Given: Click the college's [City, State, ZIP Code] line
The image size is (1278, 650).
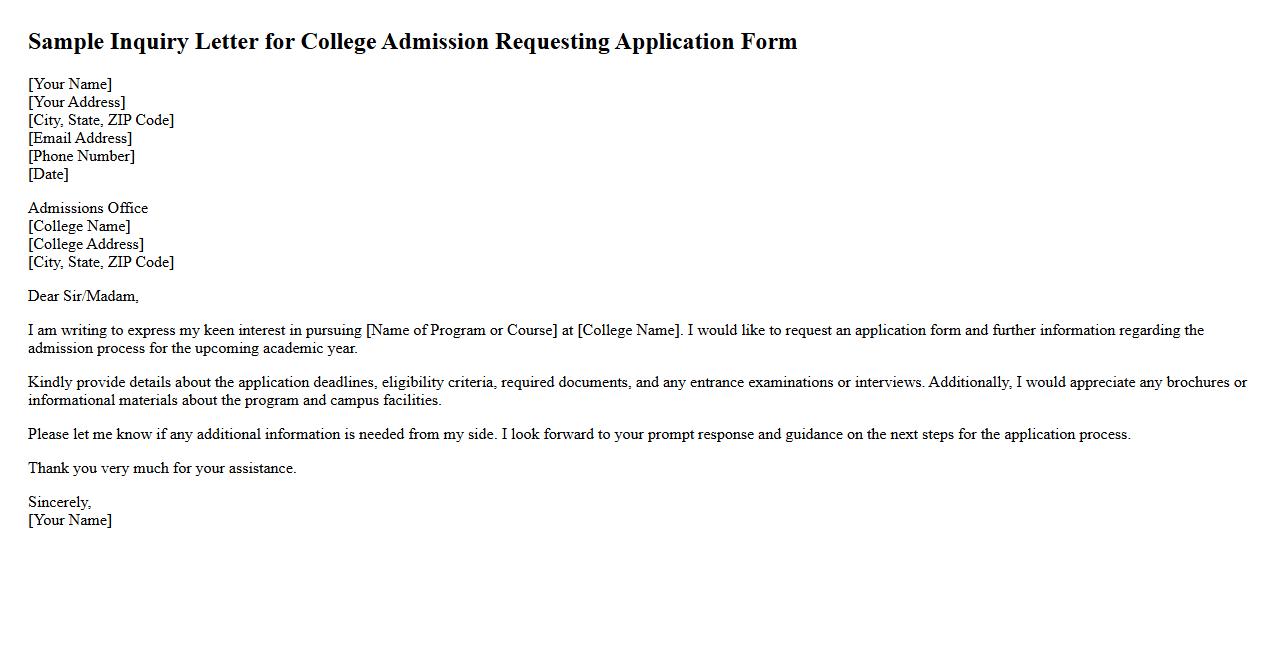Looking at the screenshot, I should click(101, 262).
